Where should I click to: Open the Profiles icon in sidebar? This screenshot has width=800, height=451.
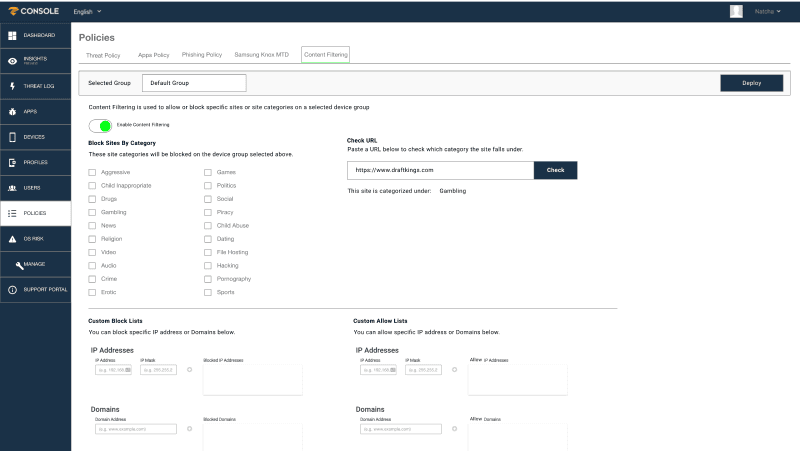[12, 162]
